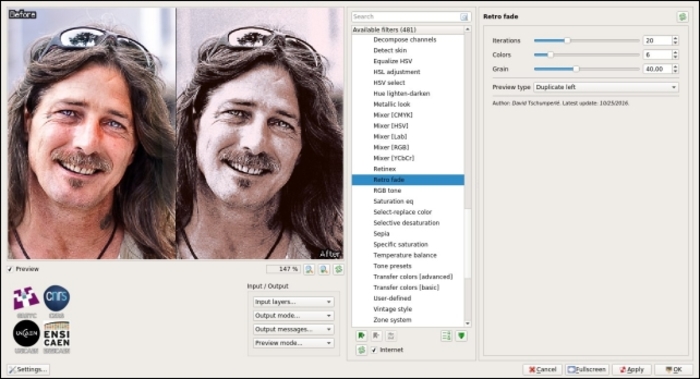700x379 pixels.
Task: Choose the Vintage style filter
Action: pyautogui.click(x=392, y=309)
